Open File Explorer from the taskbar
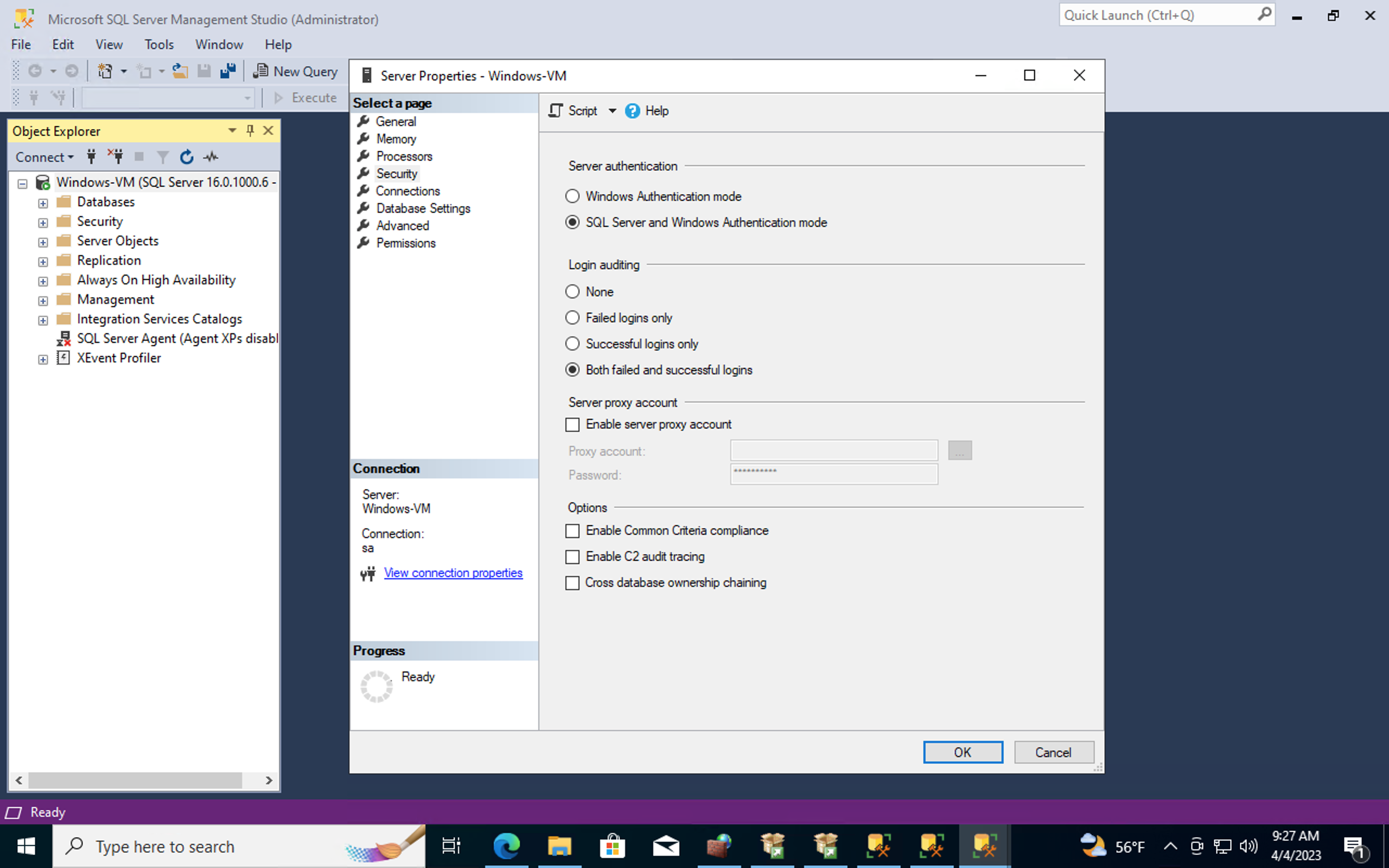Image resolution: width=1389 pixels, height=868 pixels. click(559, 846)
